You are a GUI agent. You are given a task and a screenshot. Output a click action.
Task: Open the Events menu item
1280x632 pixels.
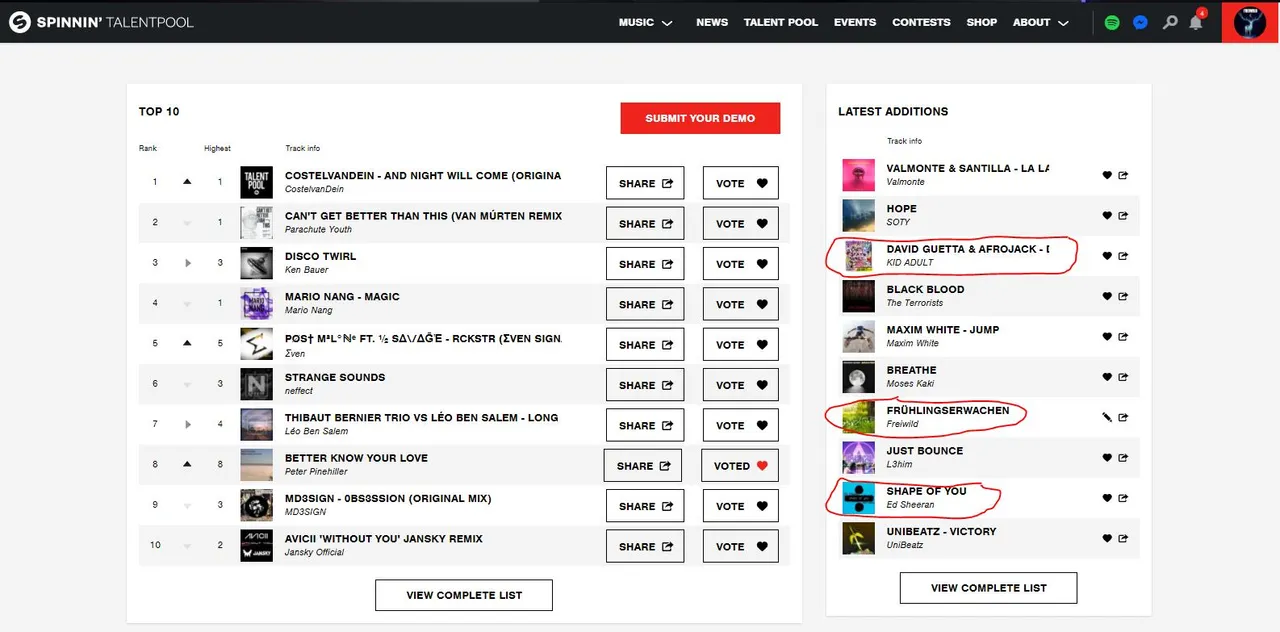point(855,22)
